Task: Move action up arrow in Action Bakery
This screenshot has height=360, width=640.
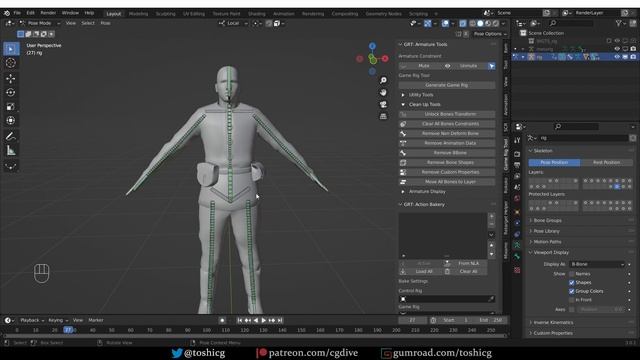Action: click(491, 246)
